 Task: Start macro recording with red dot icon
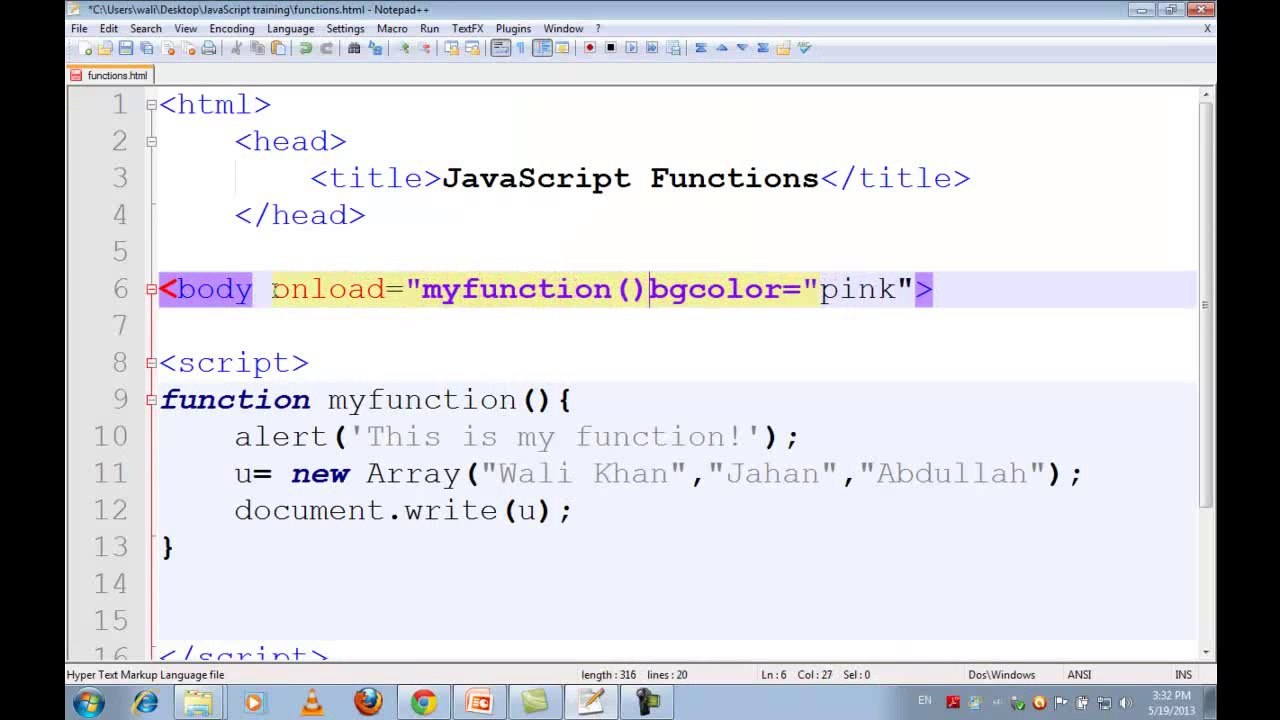pos(590,48)
